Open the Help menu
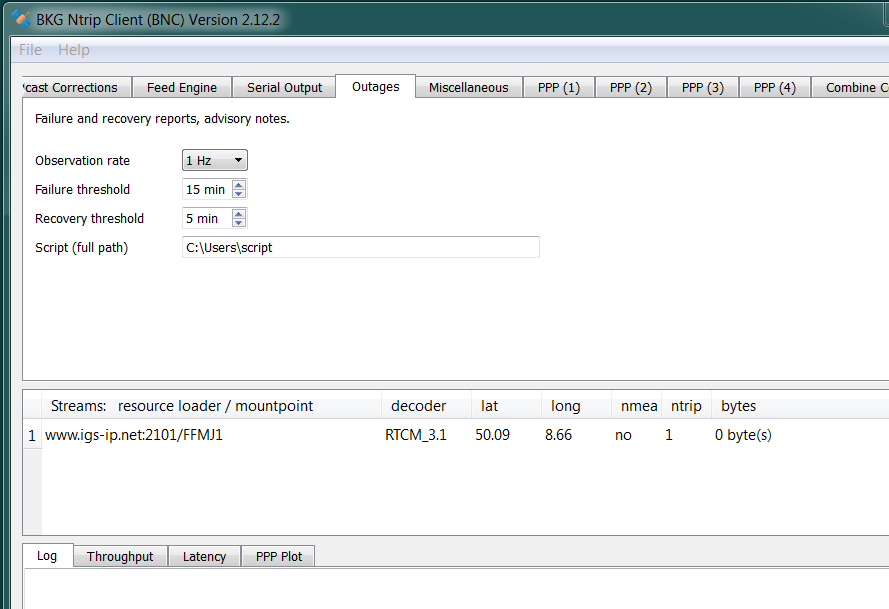889x609 pixels. 73,50
